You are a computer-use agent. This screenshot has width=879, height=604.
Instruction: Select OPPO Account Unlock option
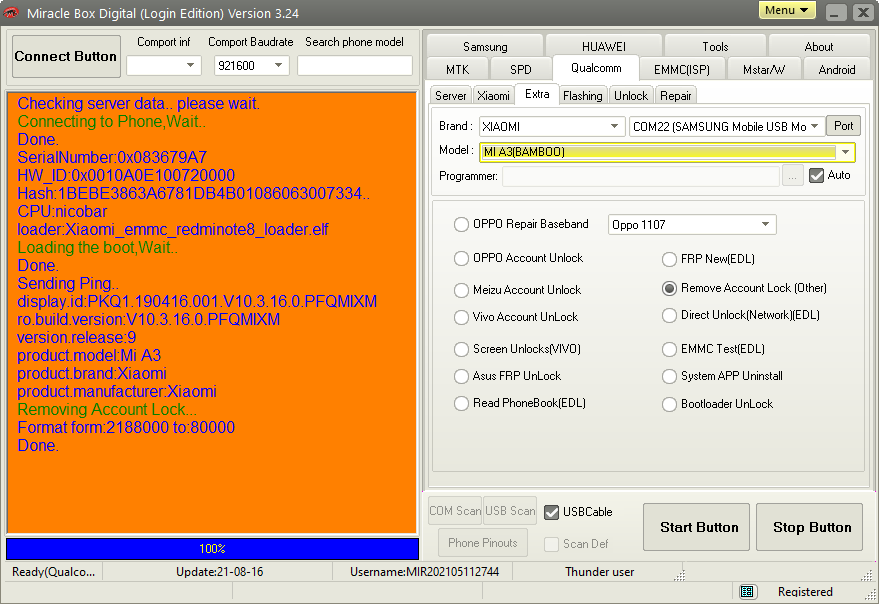pyautogui.click(x=461, y=258)
